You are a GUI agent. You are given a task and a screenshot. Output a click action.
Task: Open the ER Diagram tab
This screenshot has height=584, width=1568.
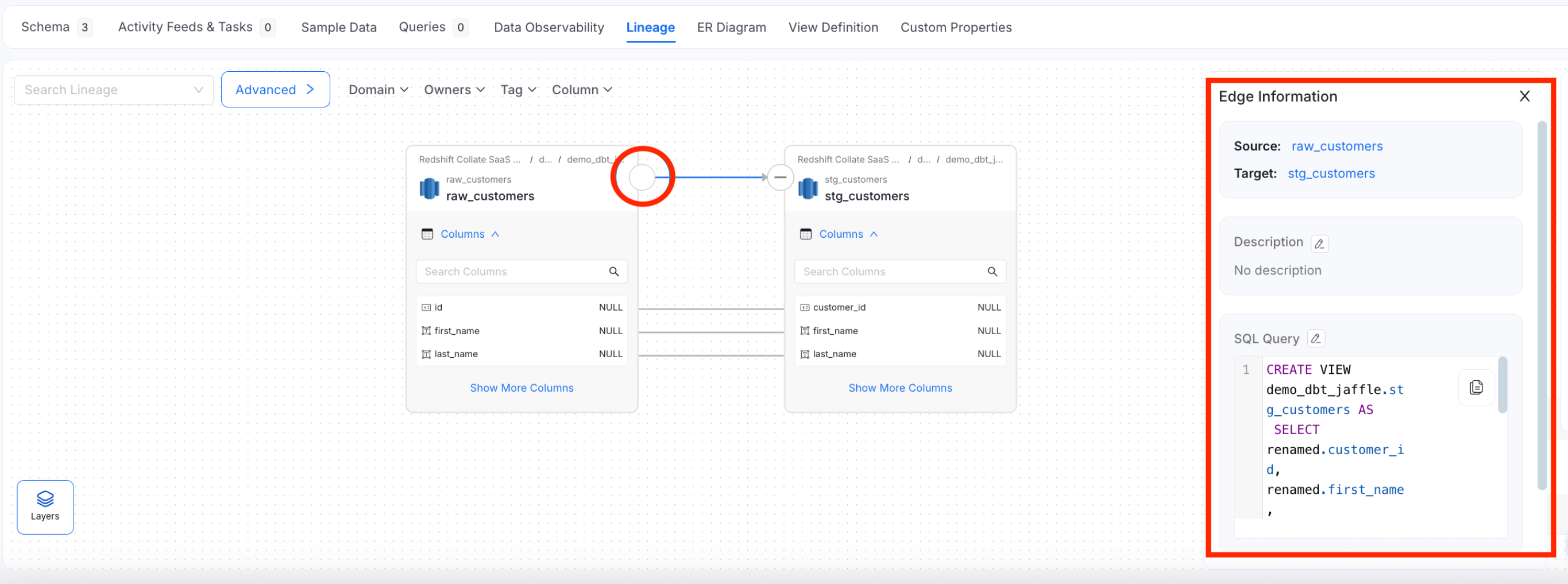(x=731, y=28)
